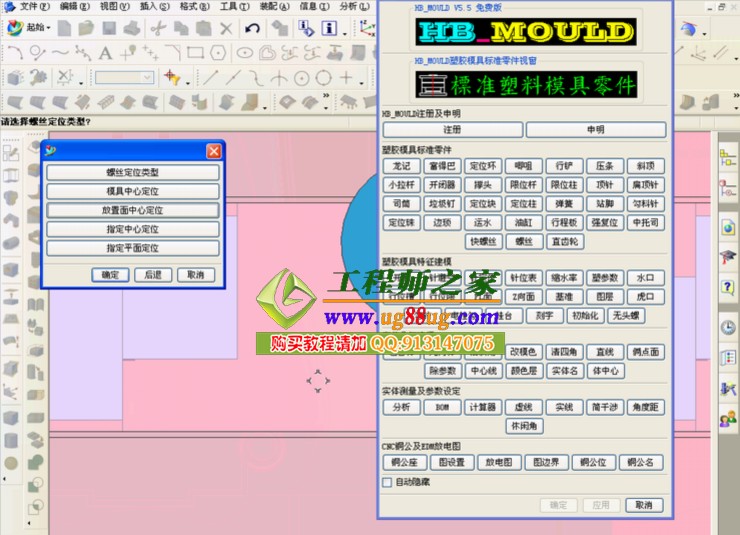740x535 pixels.
Task: Select the polygon tool
Action: click(218, 53)
